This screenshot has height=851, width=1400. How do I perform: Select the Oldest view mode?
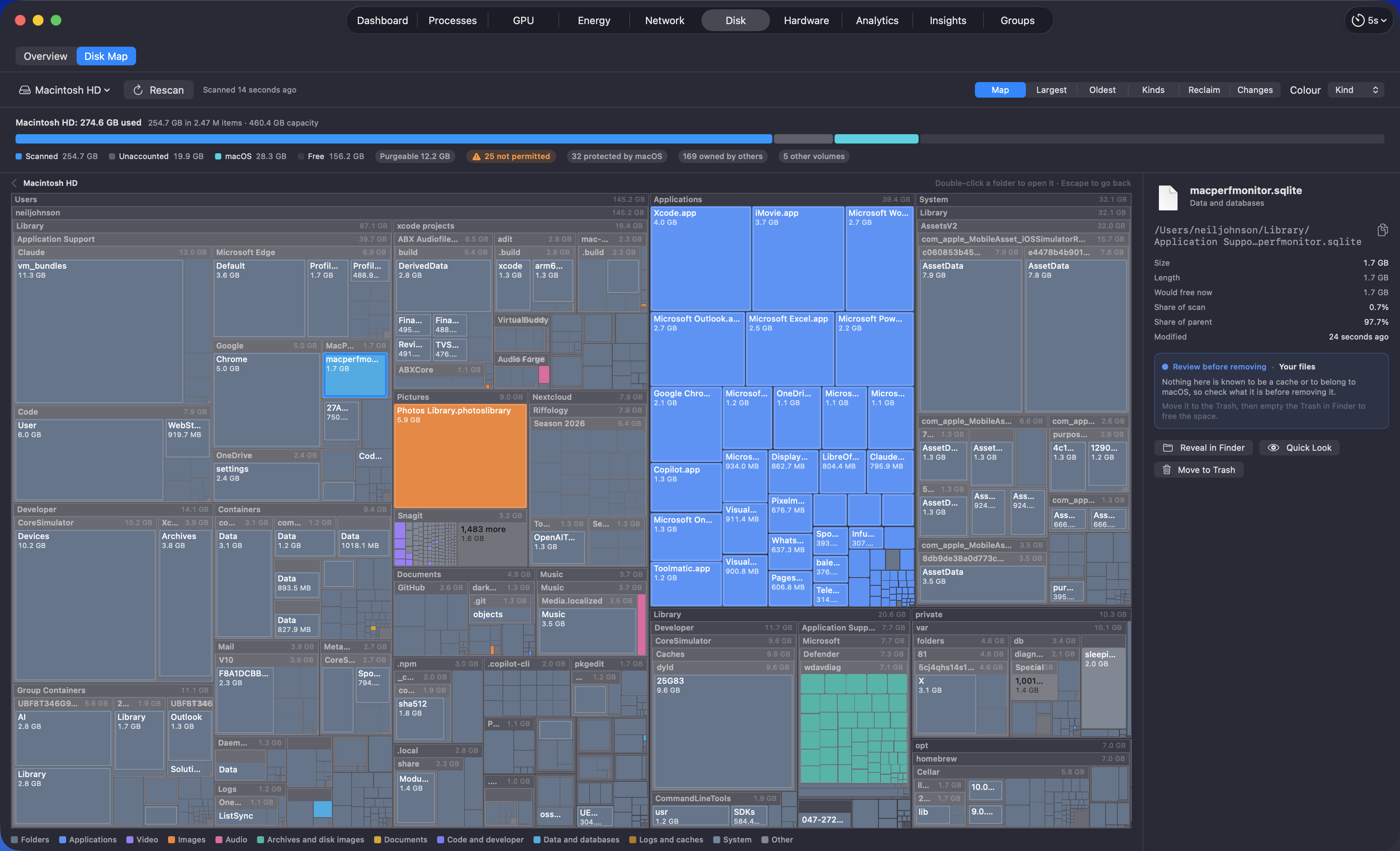[x=1102, y=90]
